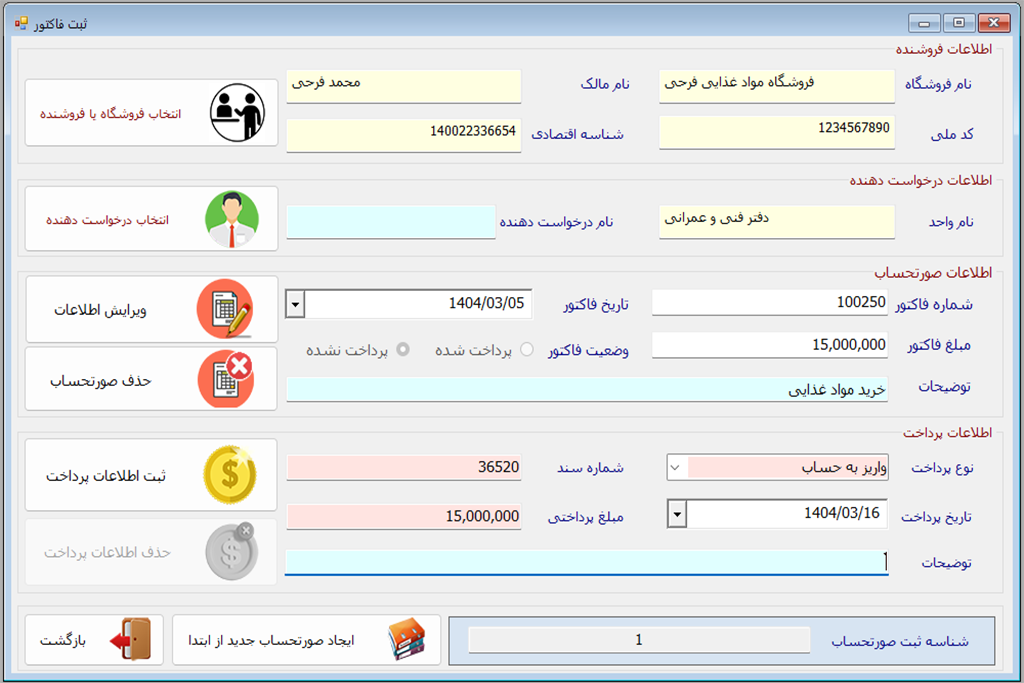Click the requester avatar icon
Screen dimensions: 1024x683
tap(231, 218)
